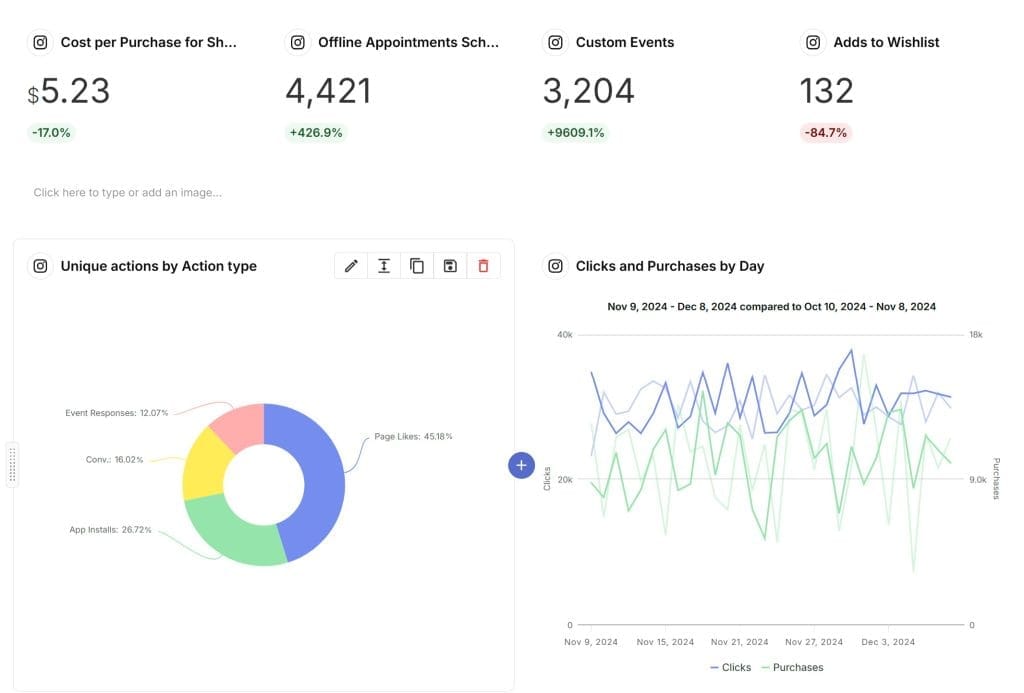
Task: Click the blue plus button between widgets
Action: [x=522, y=465]
